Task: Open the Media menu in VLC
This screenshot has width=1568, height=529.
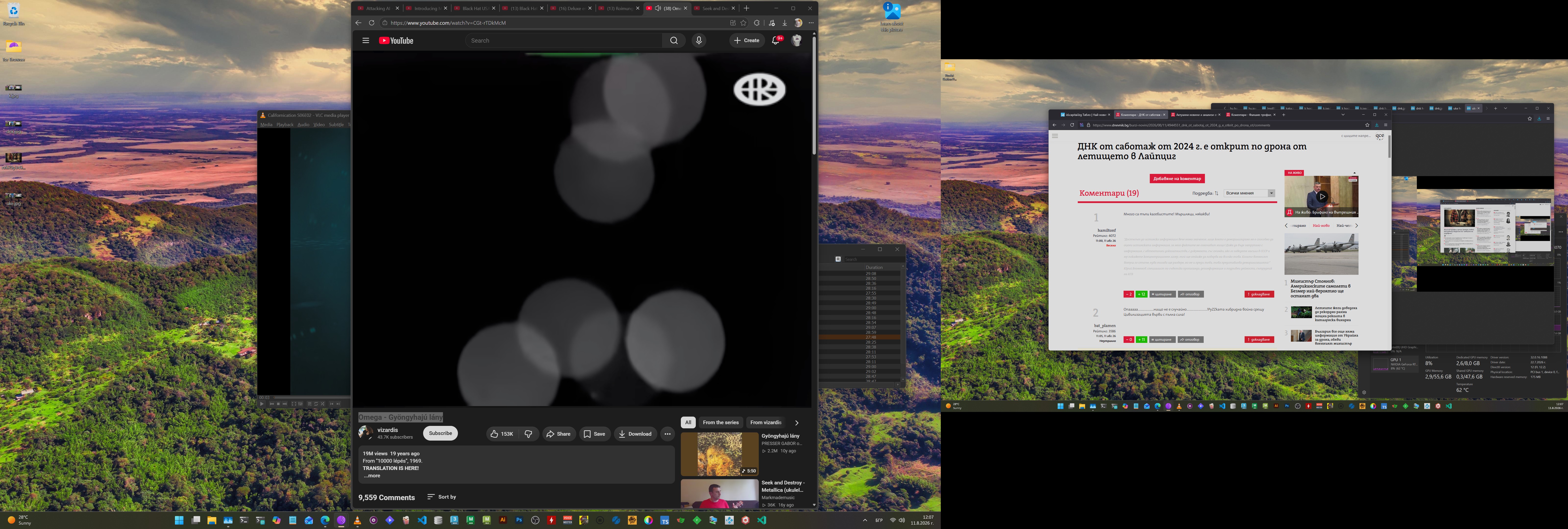Action: pyautogui.click(x=266, y=125)
